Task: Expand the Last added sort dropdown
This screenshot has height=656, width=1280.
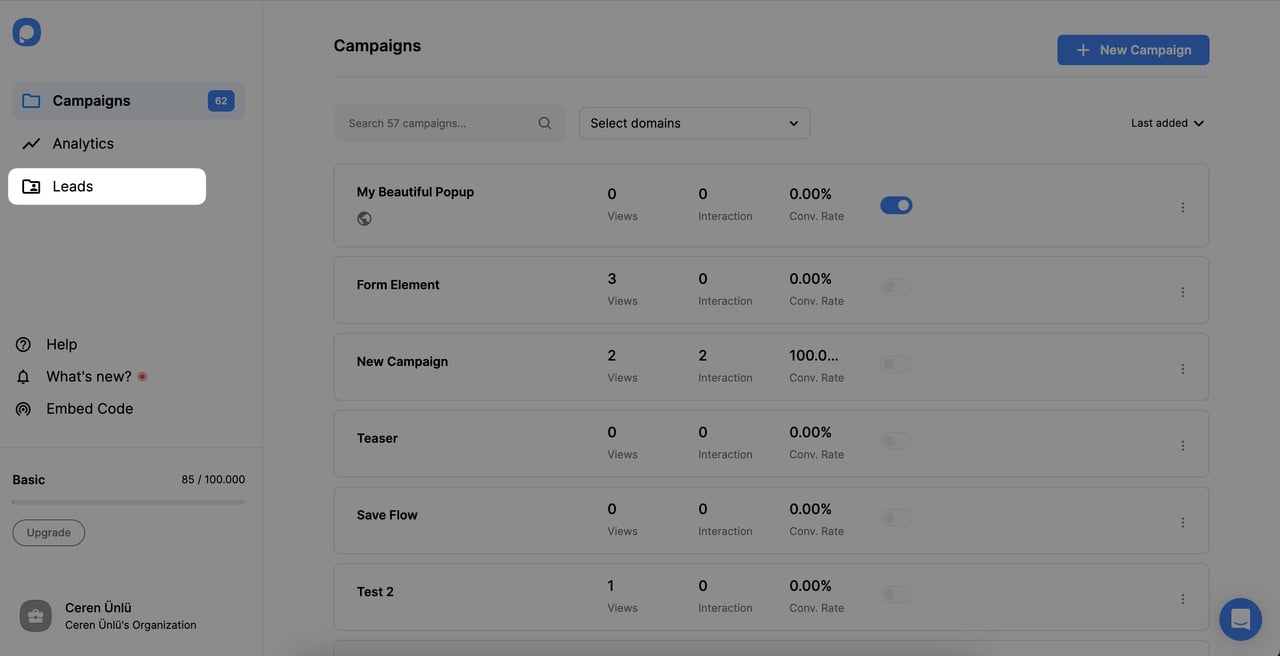Action: tap(1167, 123)
